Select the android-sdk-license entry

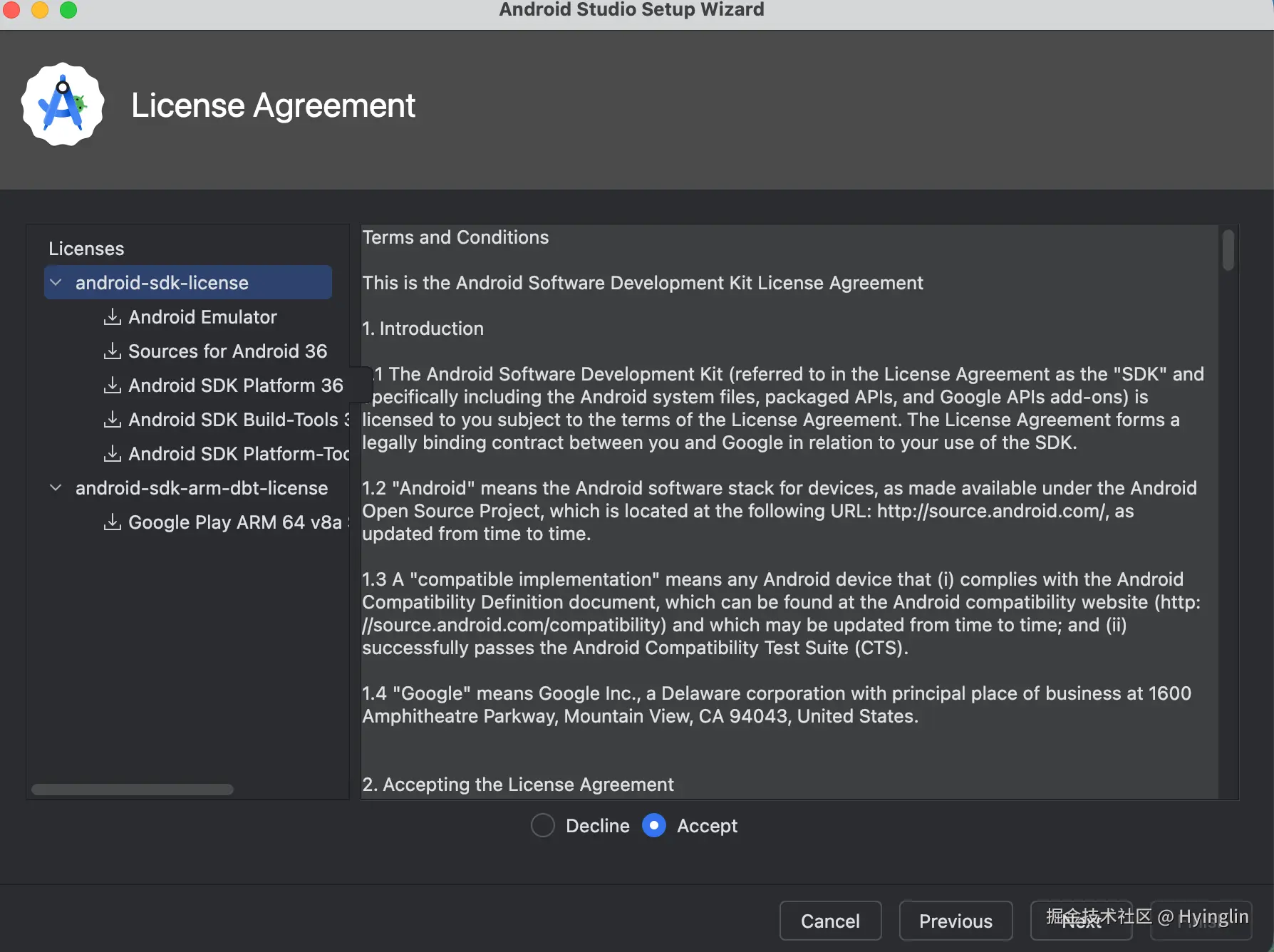(188, 282)
